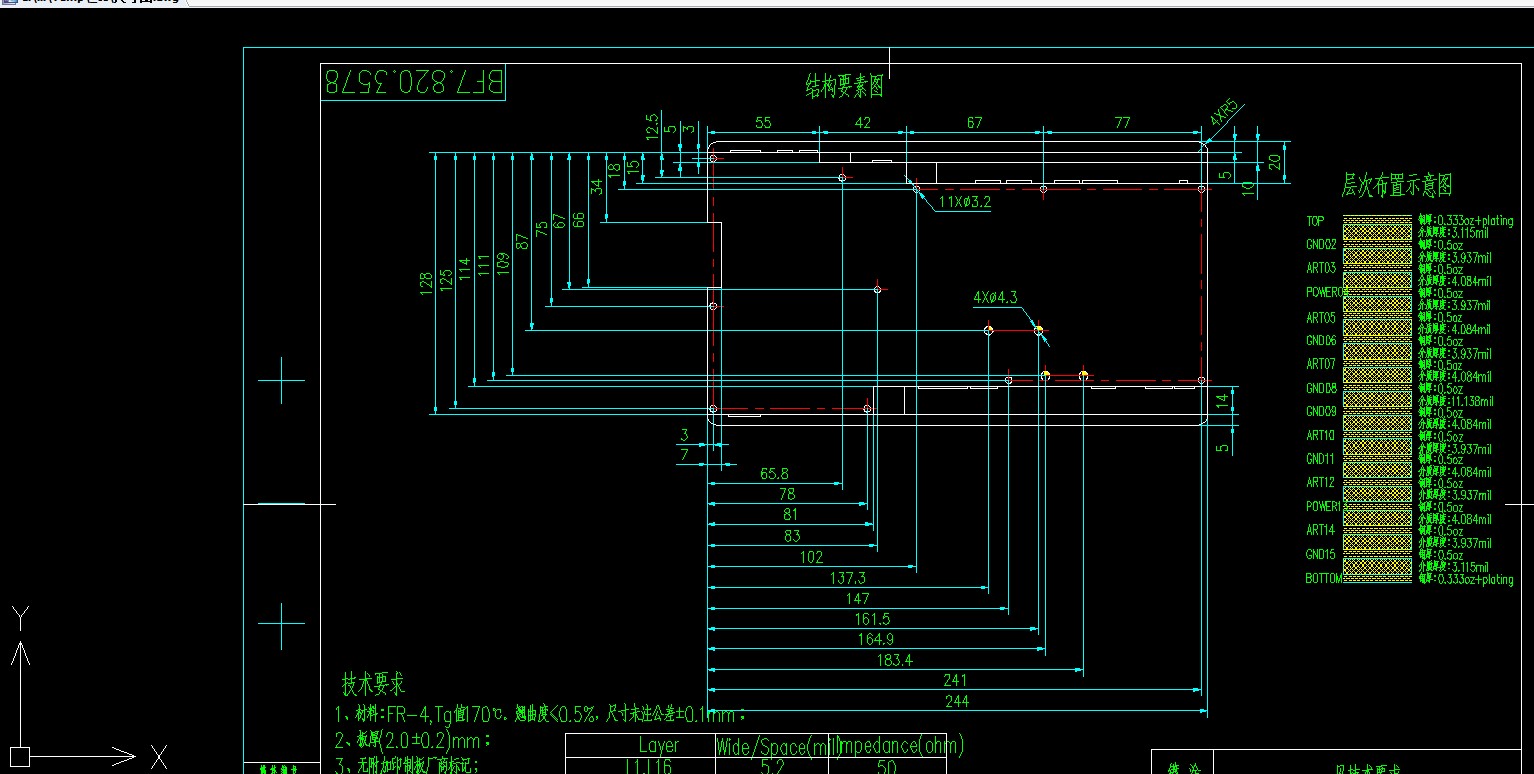Select the vertical dimension 128
This screenshot has height=774, width=1534.
(x=427, y=284)
